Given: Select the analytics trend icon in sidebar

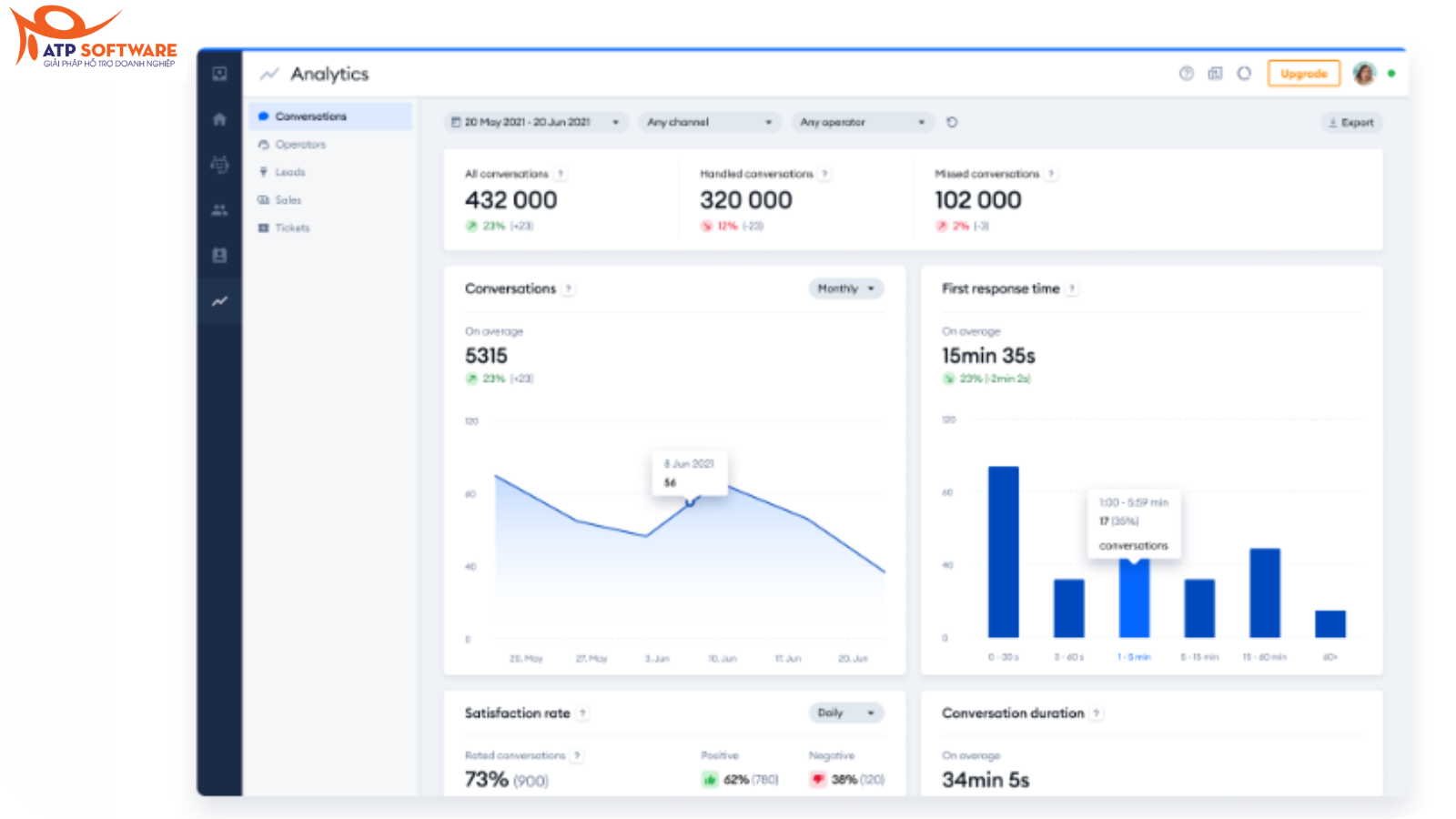Looking at the screenshot, I should (x=219, y=301).
